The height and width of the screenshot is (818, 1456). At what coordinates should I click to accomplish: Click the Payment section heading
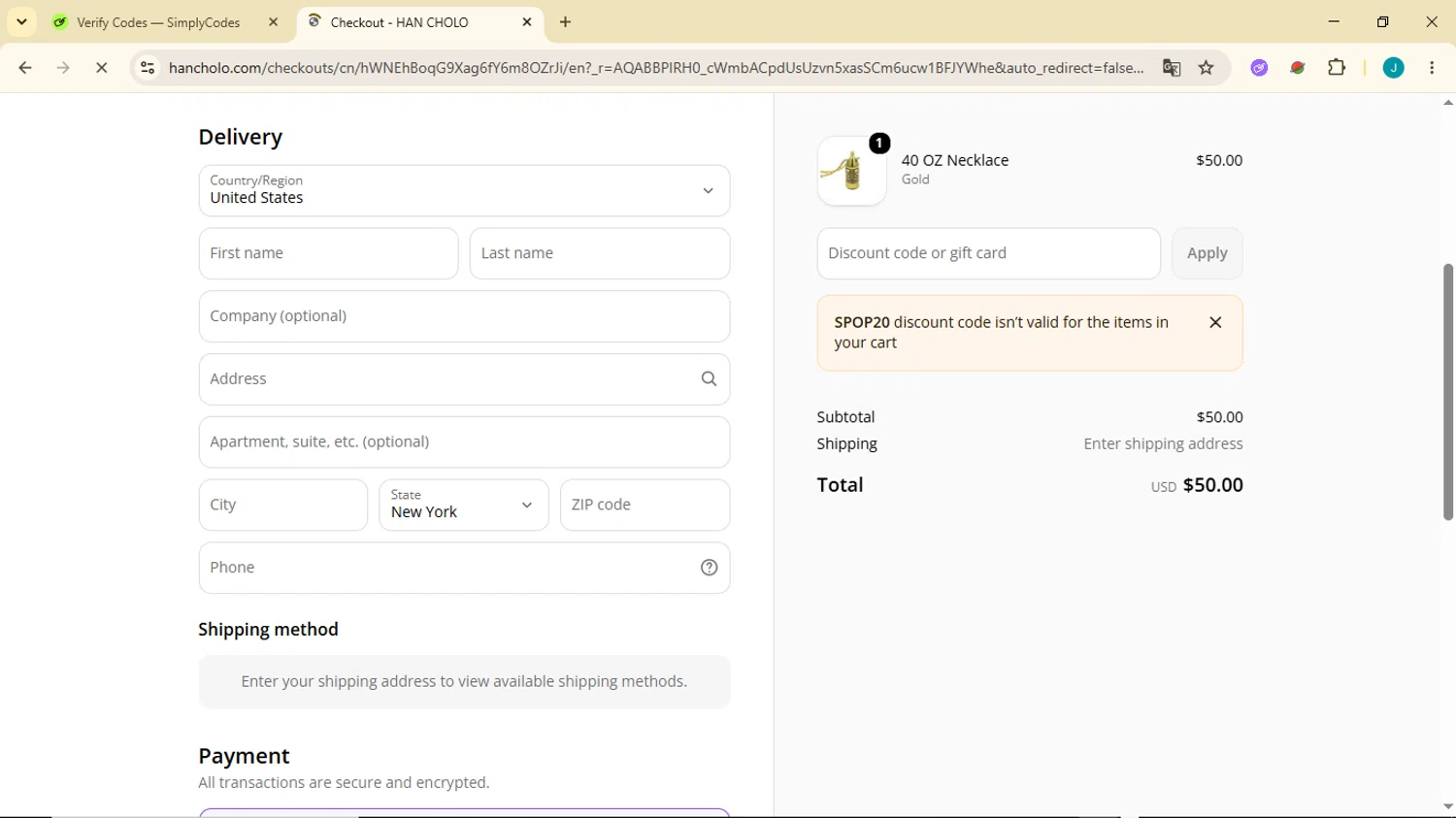pyautogui.click(x=244, y=756)
